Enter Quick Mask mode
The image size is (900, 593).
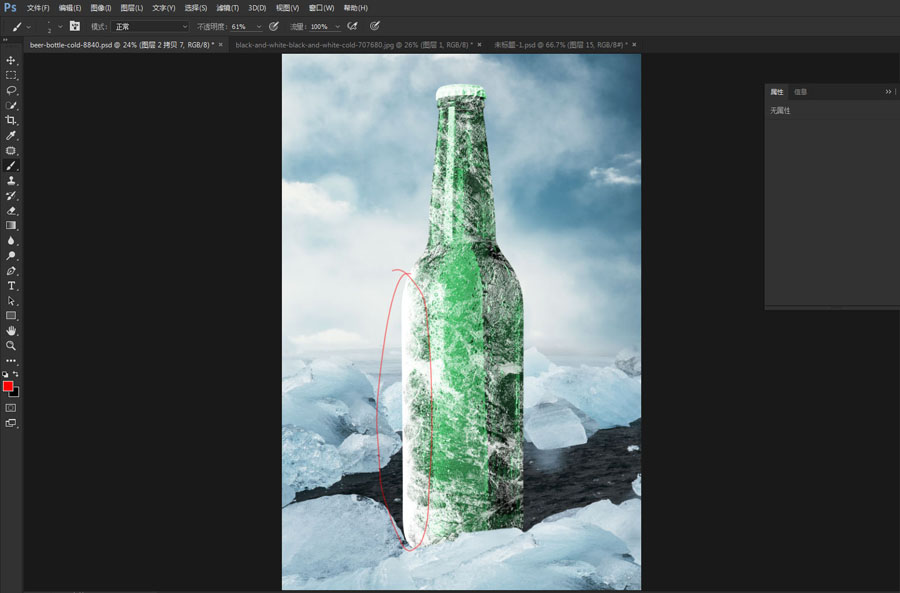12,407
